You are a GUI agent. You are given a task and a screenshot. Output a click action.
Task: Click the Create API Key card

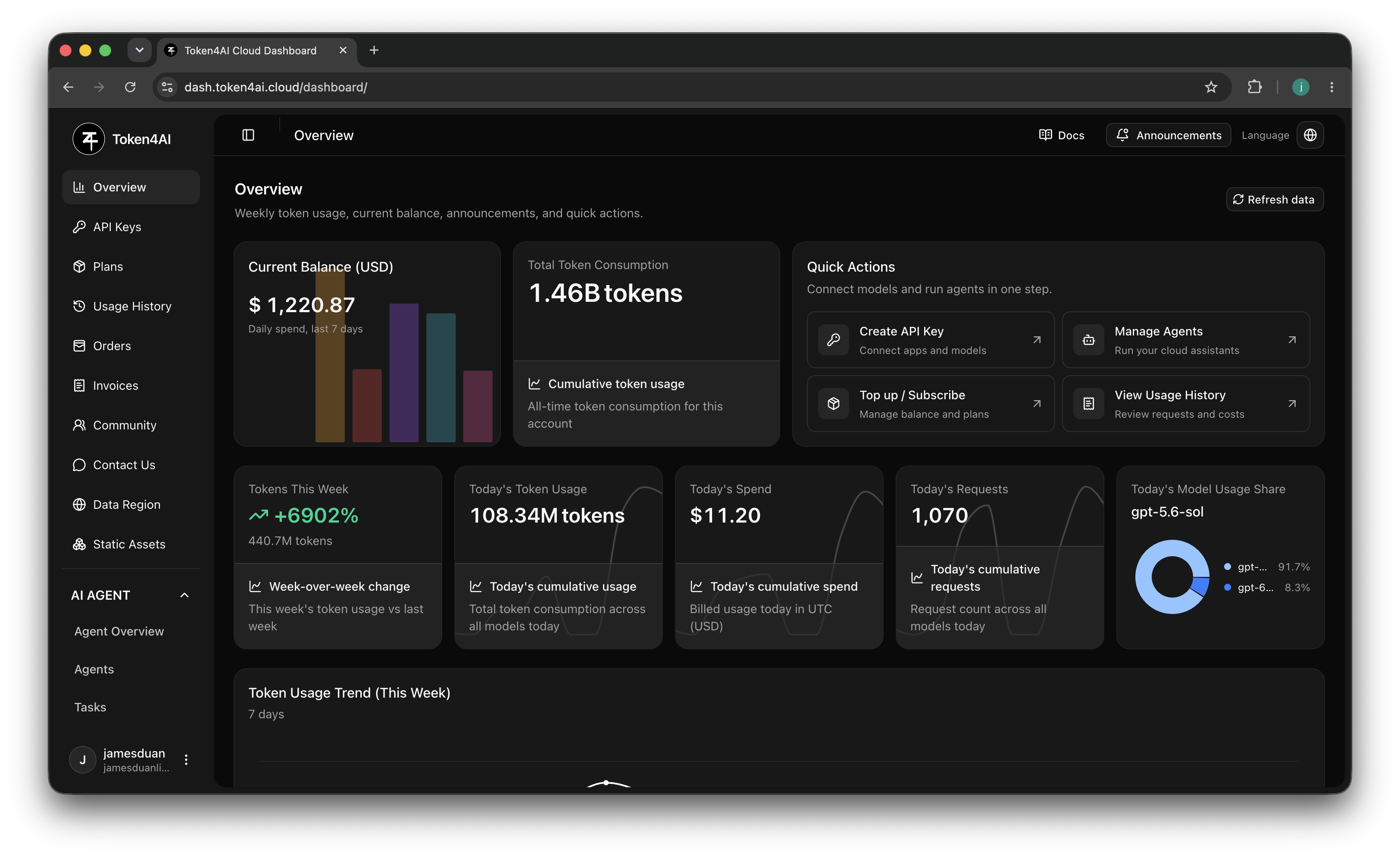[930, 340]
